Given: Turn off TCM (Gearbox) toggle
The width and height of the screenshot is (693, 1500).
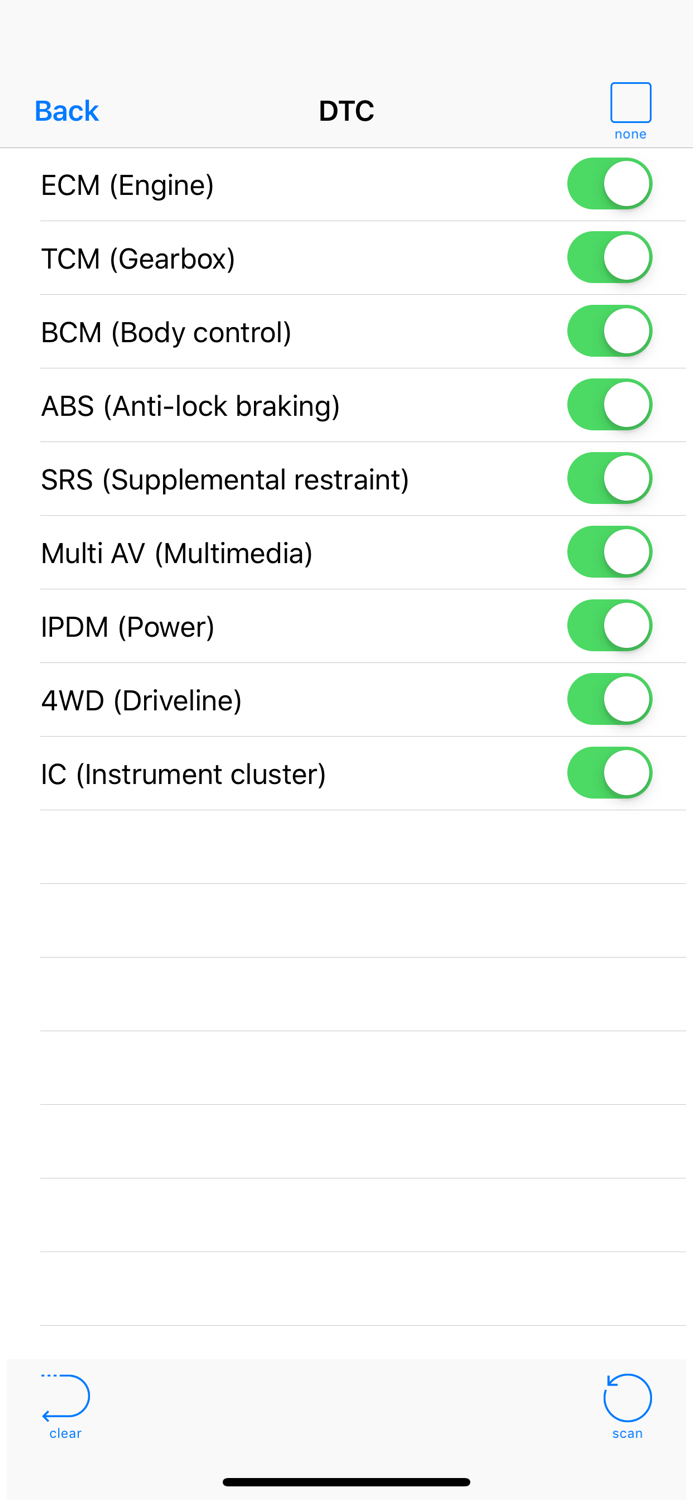Looking at the screenshot, I should click(609, 258).
